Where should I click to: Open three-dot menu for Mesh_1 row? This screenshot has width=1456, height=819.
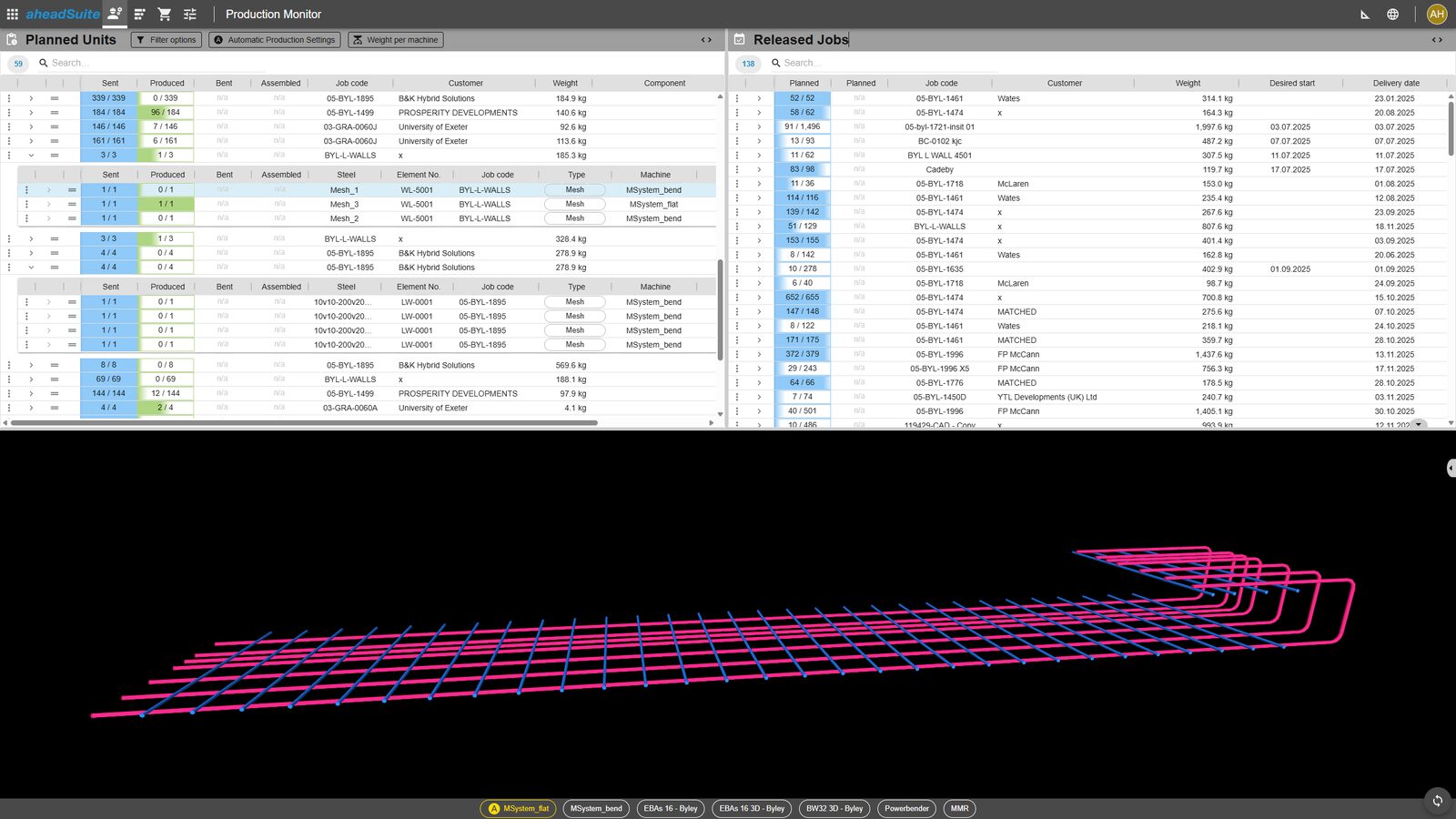(26, 190)
